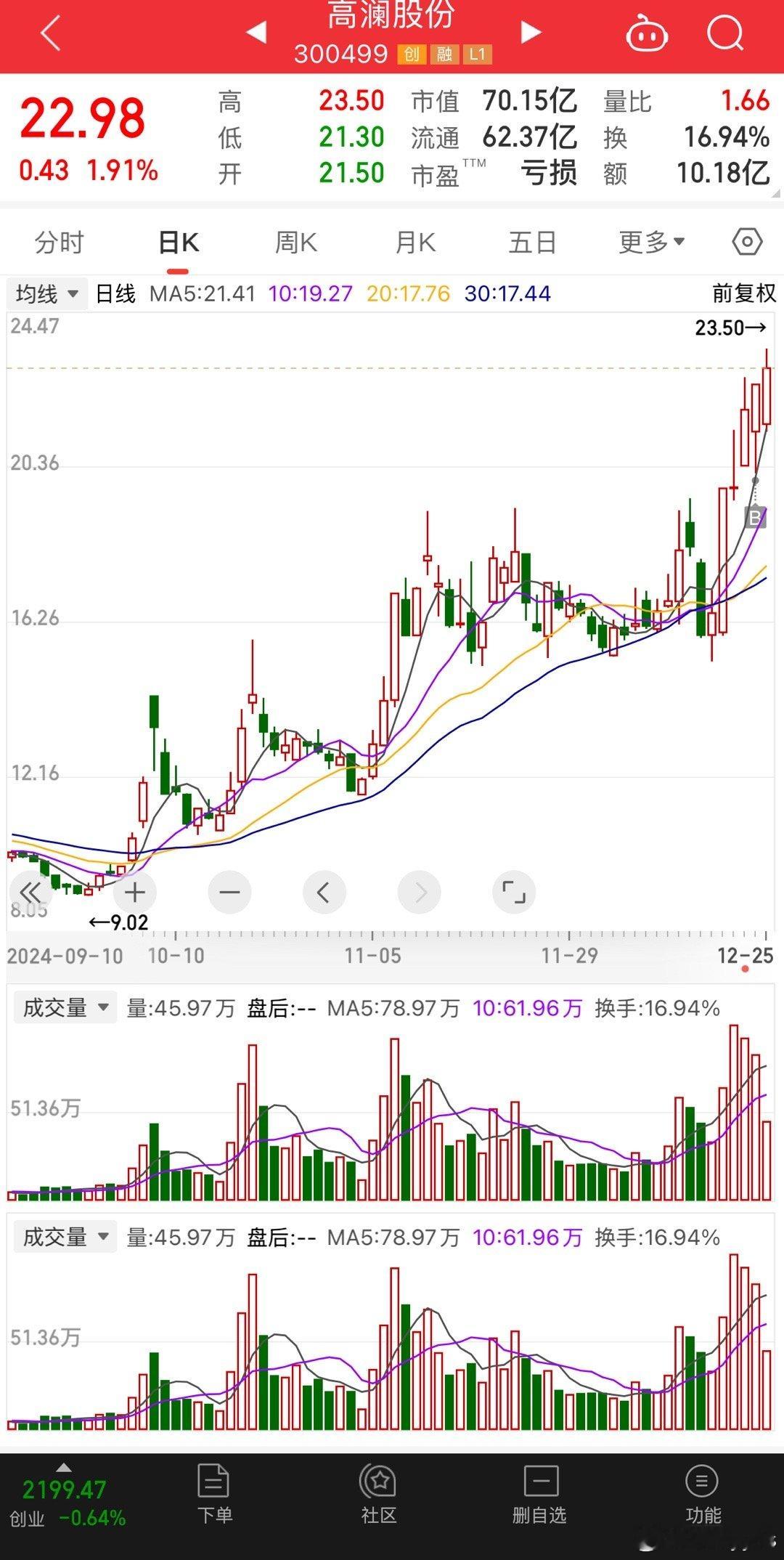Tap the 创 board badge

coord(412,54)
